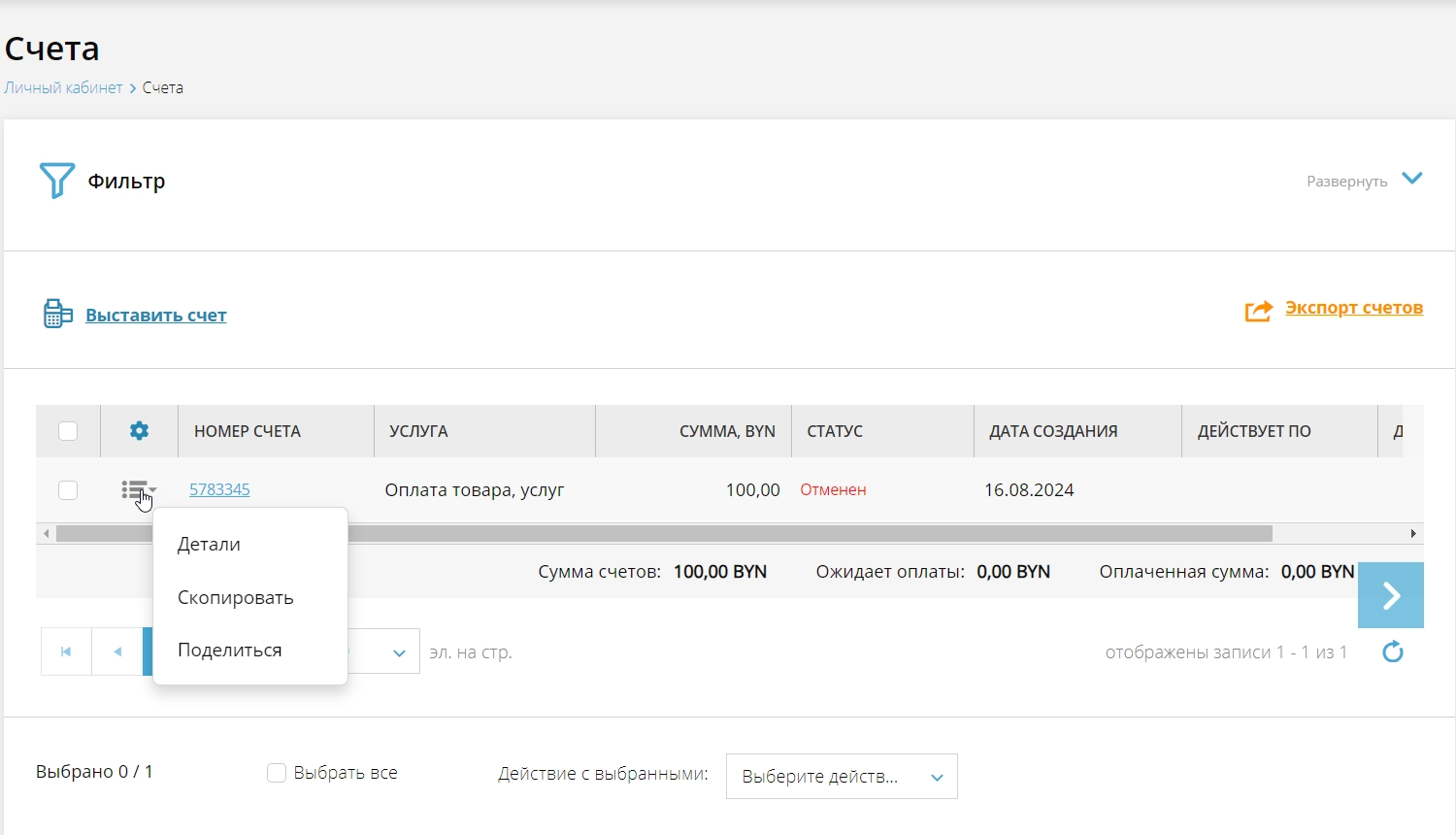Click the отображены записи 1 - 1 из 1 text
This screenshot has width=1456, height=835.
1226,652
